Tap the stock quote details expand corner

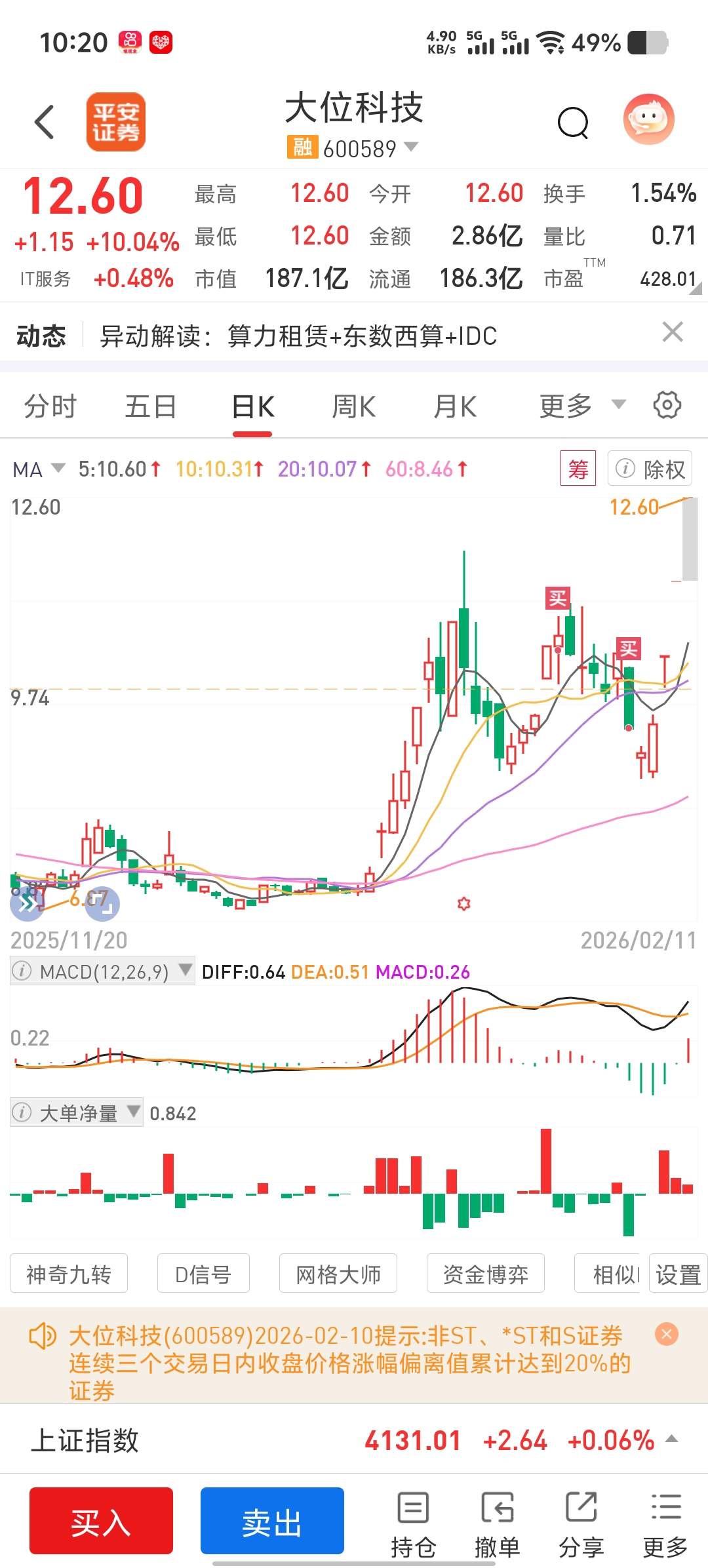tap(696, 288)
